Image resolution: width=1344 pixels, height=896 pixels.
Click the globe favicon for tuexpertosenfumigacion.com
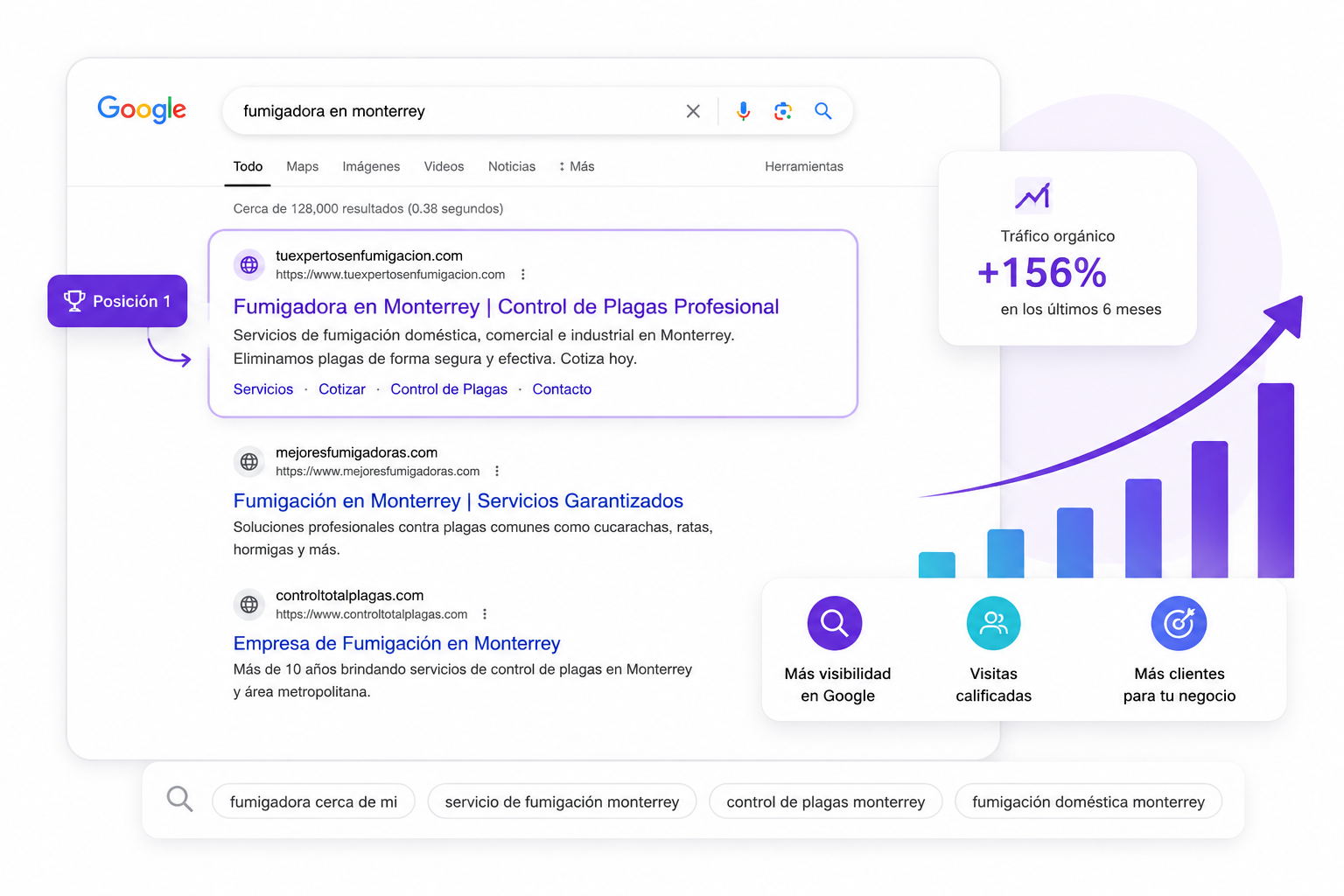(249, 264)
